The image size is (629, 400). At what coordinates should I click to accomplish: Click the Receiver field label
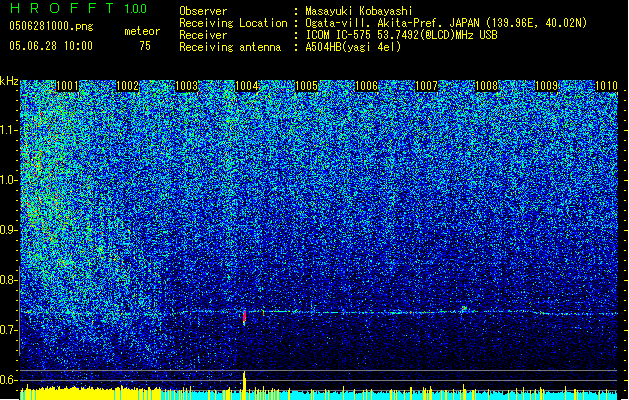203,35
